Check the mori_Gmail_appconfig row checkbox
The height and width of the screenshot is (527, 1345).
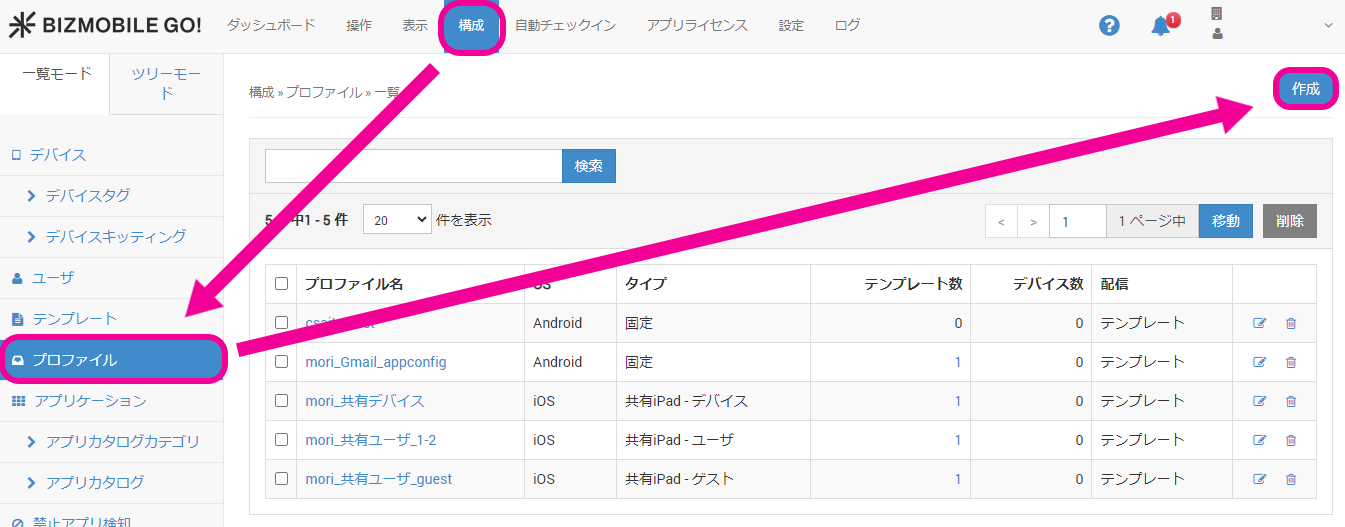281,362
